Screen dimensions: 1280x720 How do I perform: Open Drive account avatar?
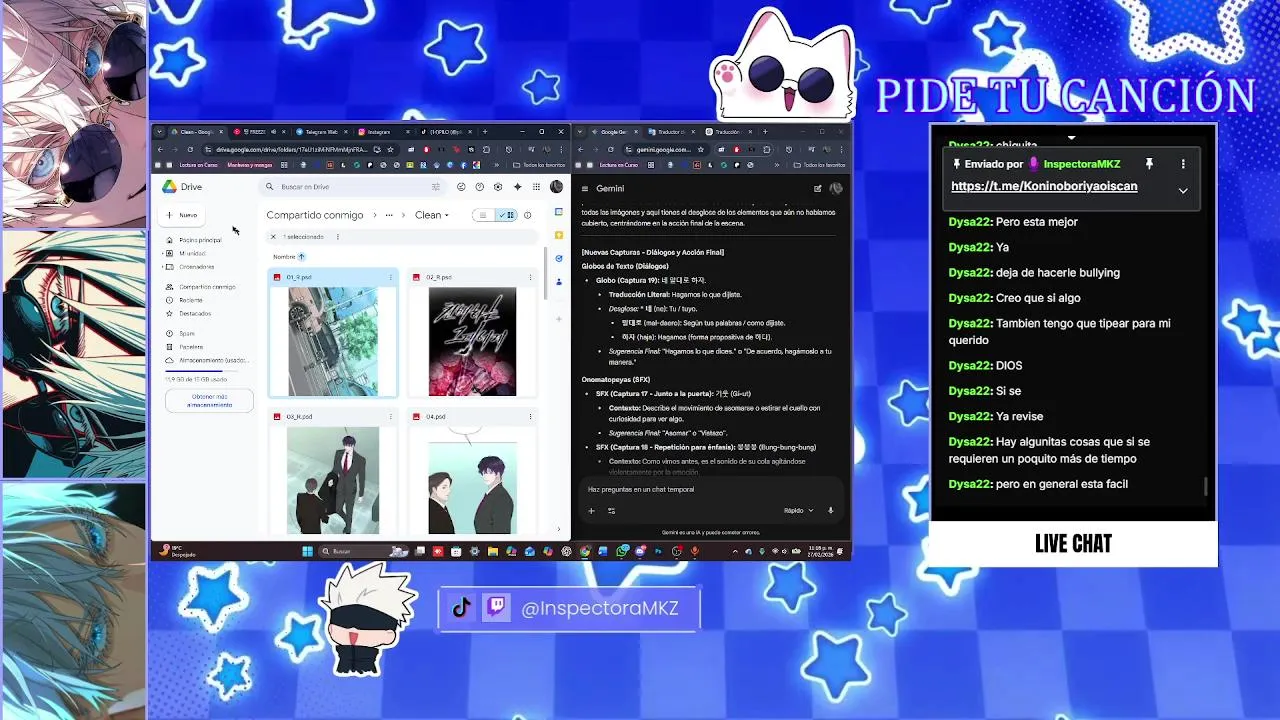pyautogui.click(x=555, y=187)
